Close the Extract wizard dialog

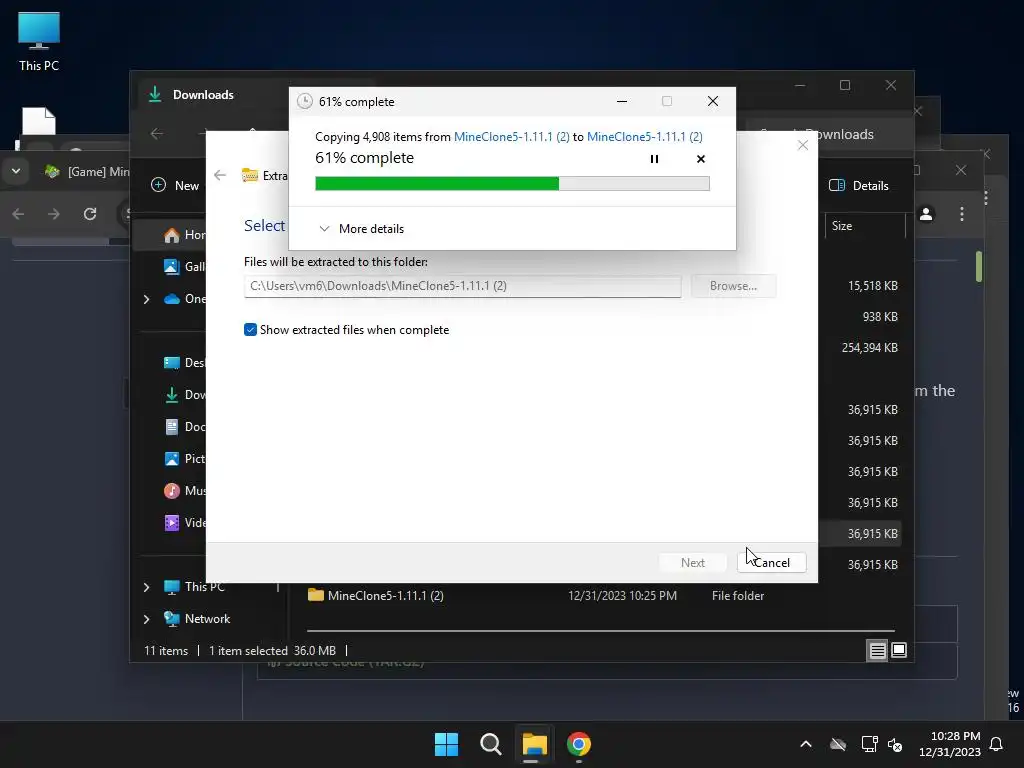(x=803, y=145)
